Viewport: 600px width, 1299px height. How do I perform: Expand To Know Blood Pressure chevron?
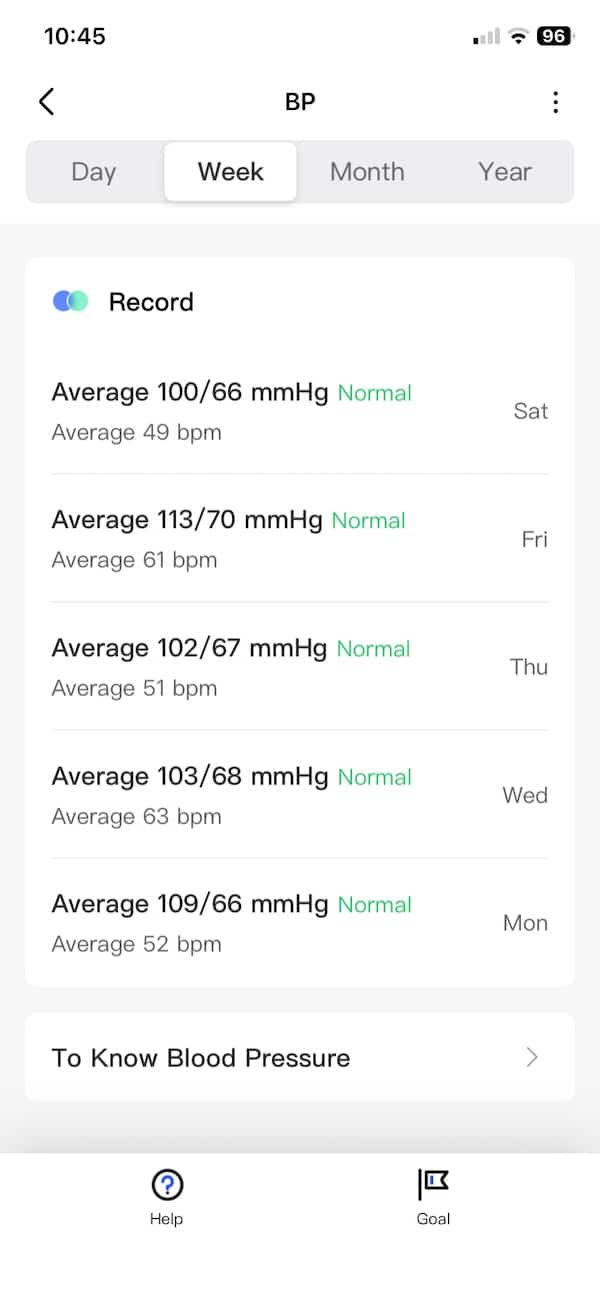[x=532, y=1057]
